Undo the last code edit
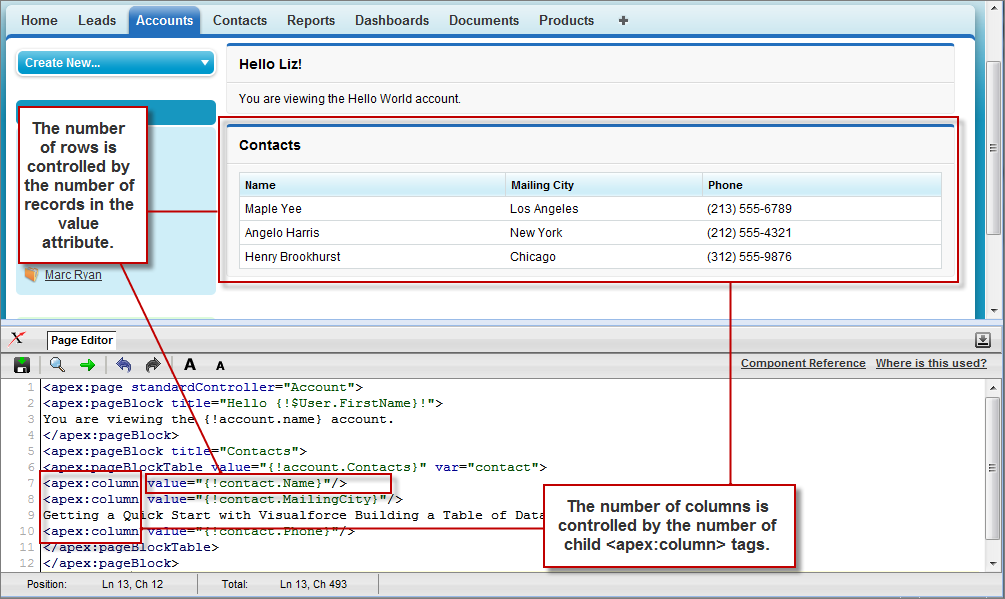1005x599 pixels. 124,364
